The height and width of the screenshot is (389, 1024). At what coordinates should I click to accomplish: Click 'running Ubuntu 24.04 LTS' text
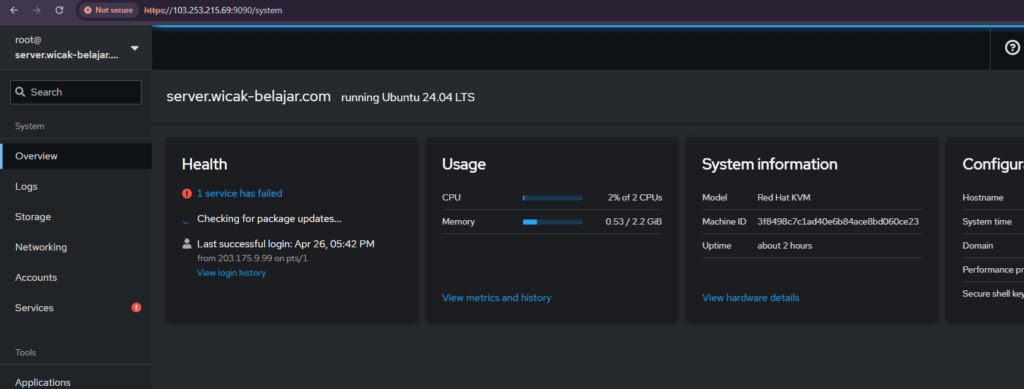pyautogui.click(x=408, y=98)
